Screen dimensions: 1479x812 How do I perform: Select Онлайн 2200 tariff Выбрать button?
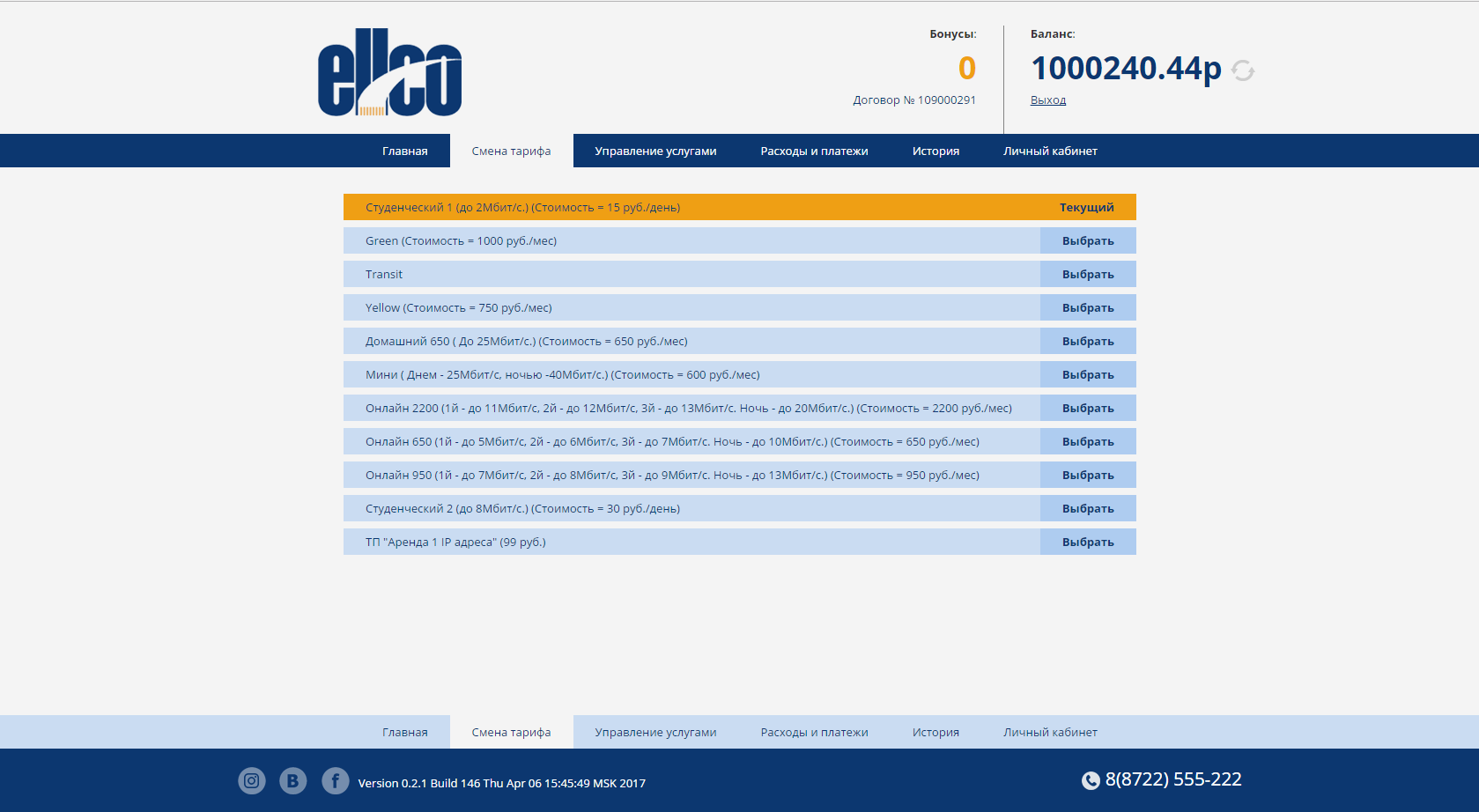1088,408
